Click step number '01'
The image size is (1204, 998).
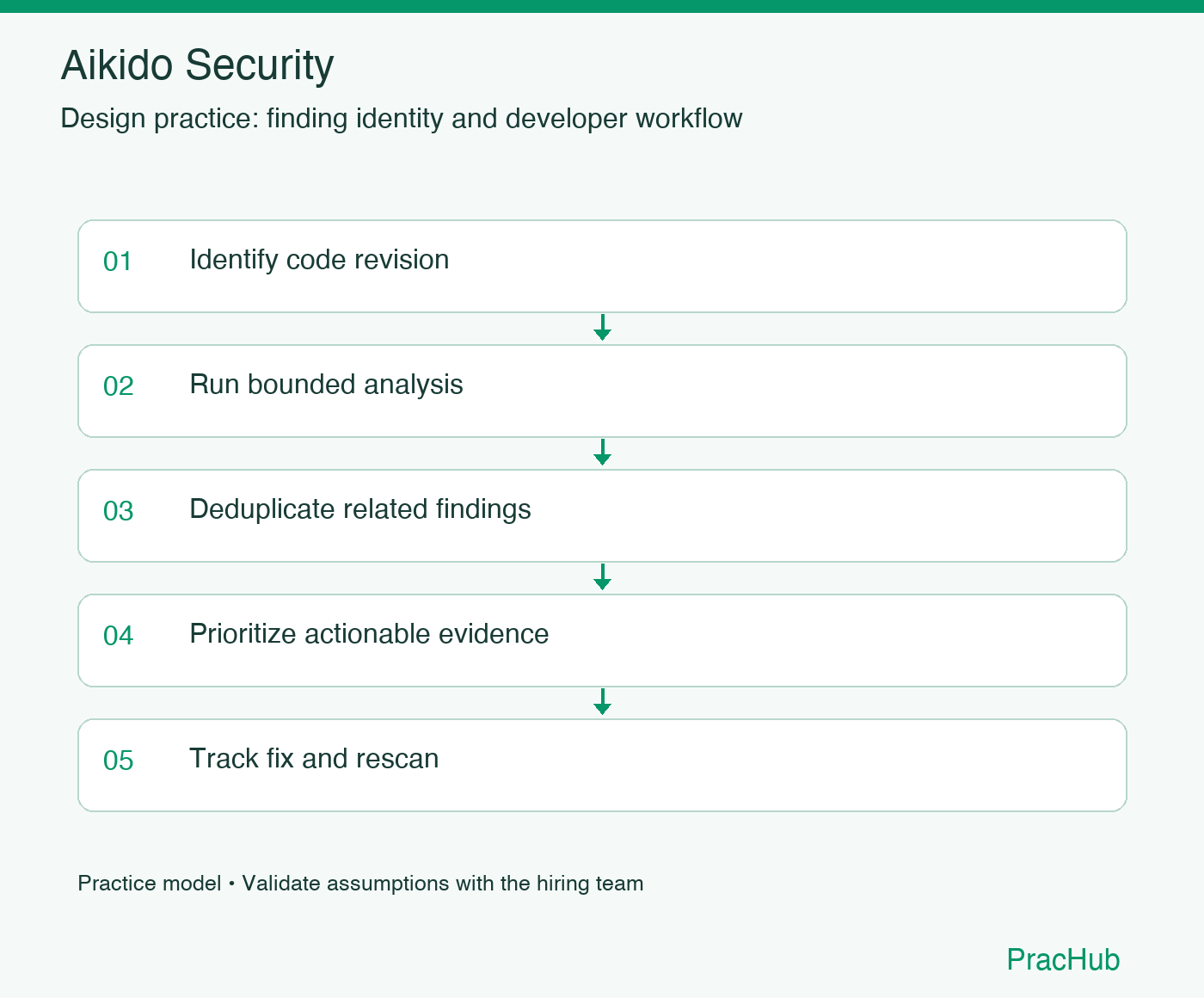coord(118,262)
